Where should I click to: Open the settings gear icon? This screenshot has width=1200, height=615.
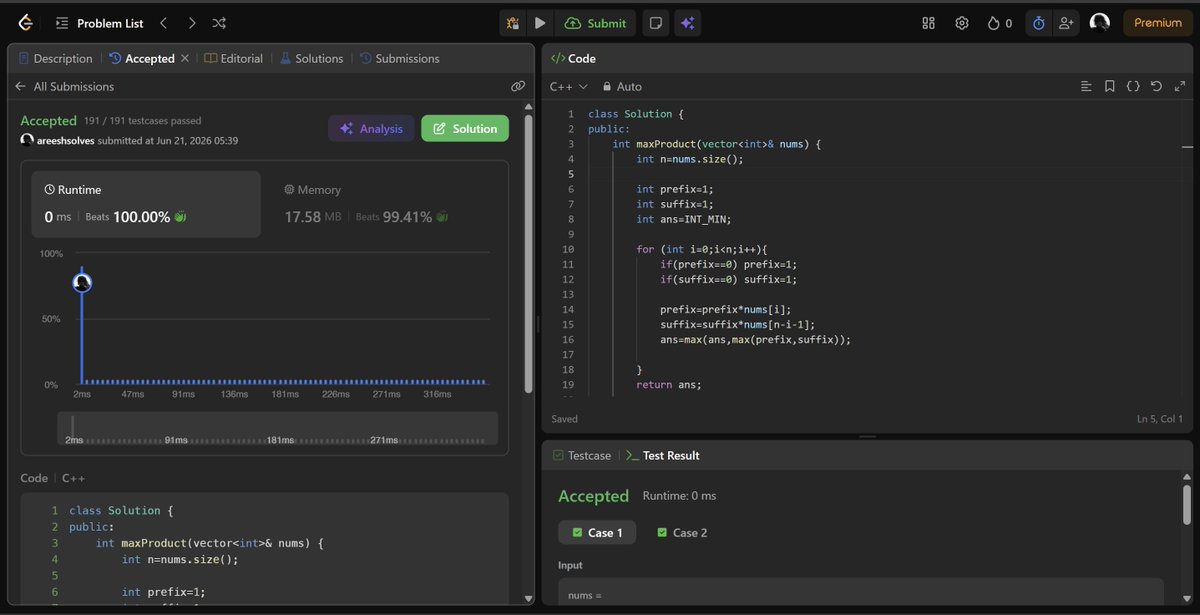click(x=961, y=22)
